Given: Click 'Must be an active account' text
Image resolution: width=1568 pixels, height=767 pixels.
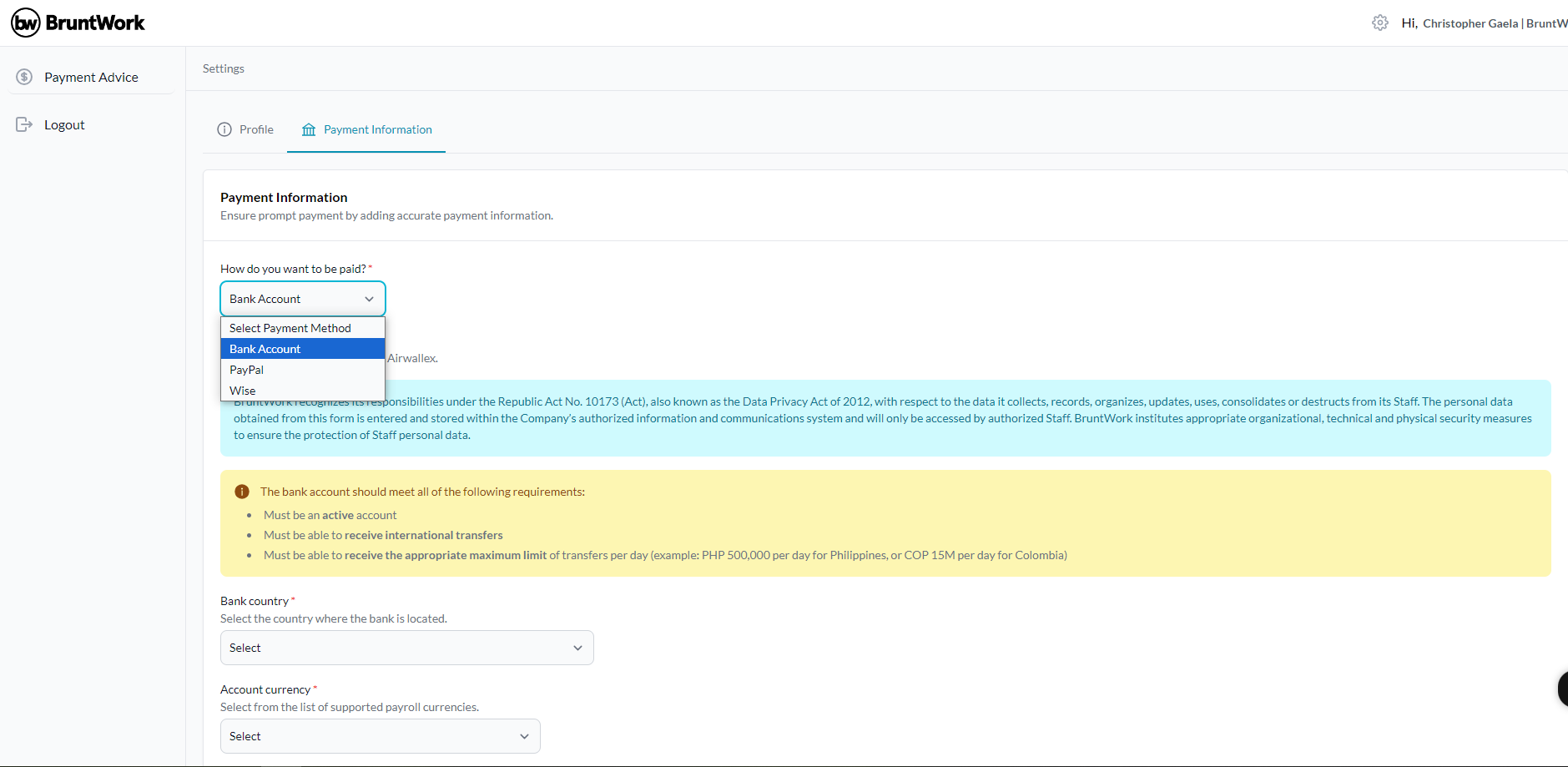Looking at the screenshot, I should 330,515.
